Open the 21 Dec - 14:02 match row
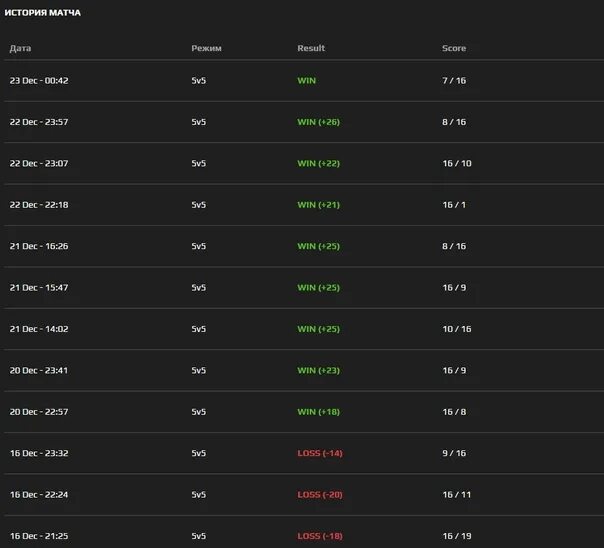 (39, 329)
